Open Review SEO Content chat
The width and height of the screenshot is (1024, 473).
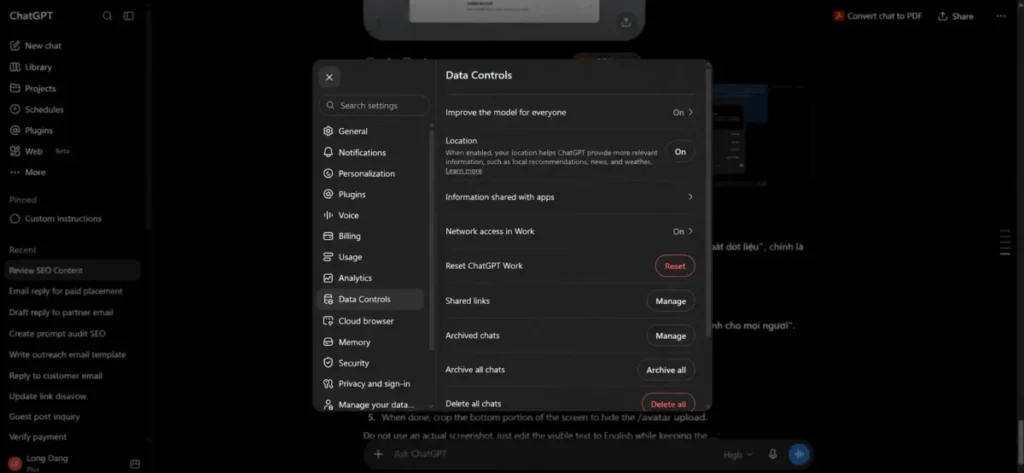click(72, 270)
